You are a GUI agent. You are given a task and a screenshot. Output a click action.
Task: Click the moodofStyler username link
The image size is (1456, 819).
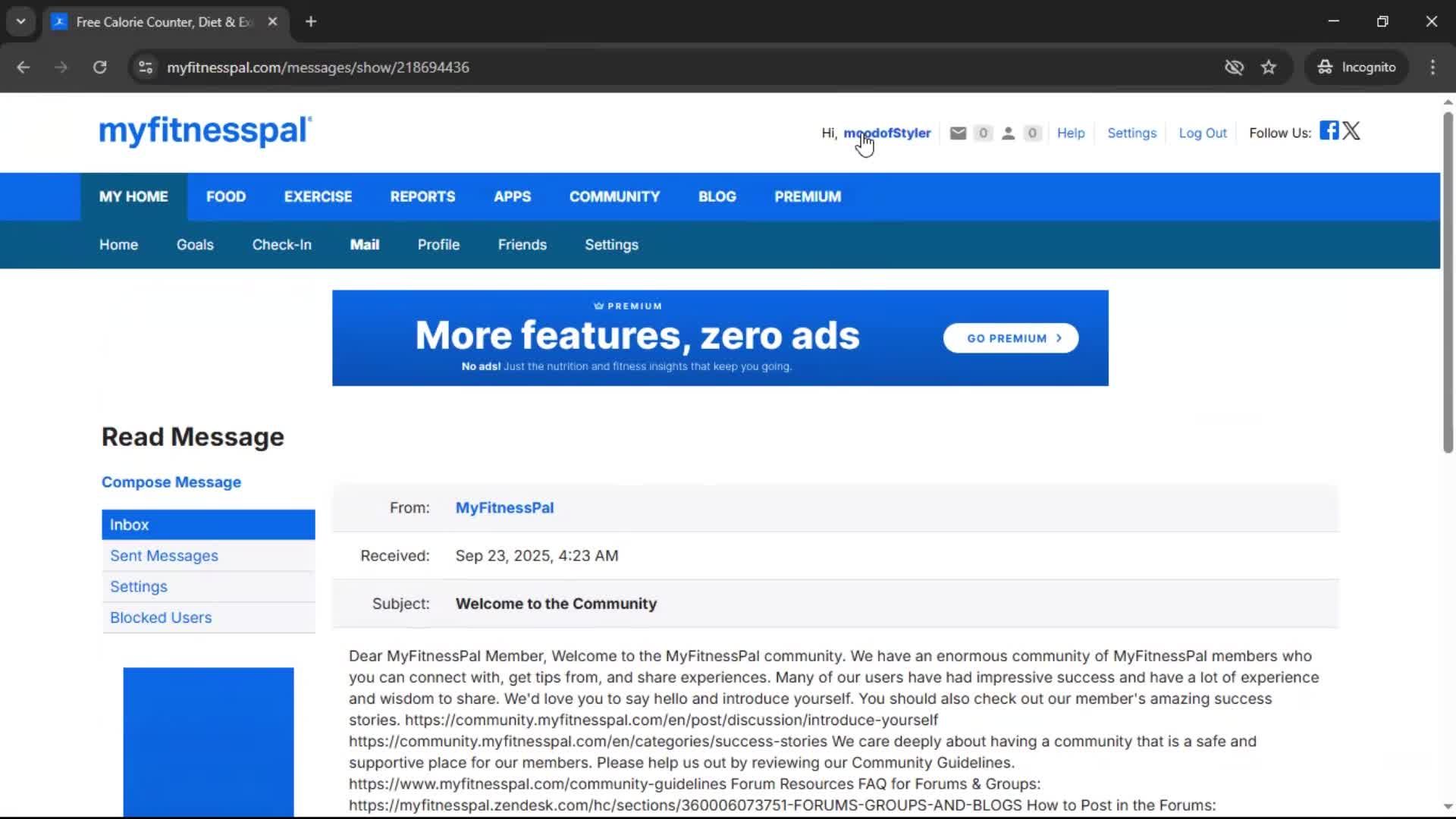(887, 133)
